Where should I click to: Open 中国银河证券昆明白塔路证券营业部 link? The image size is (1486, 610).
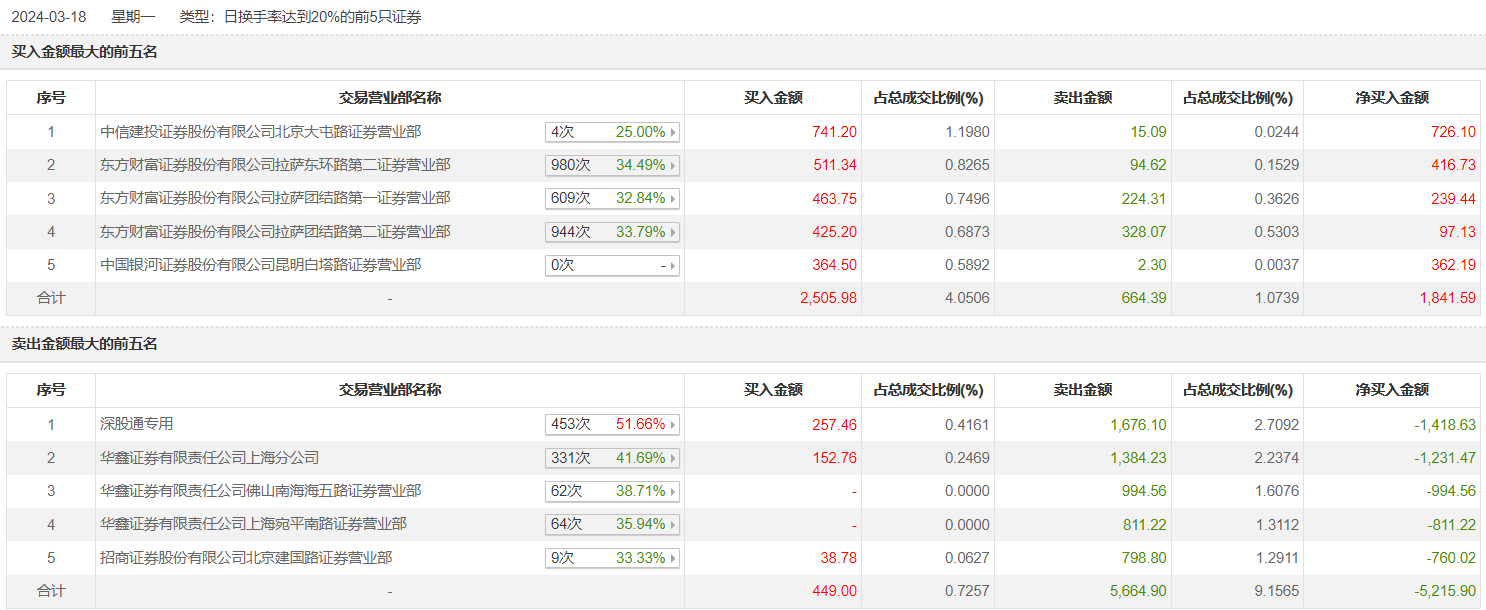click(261, 265)
